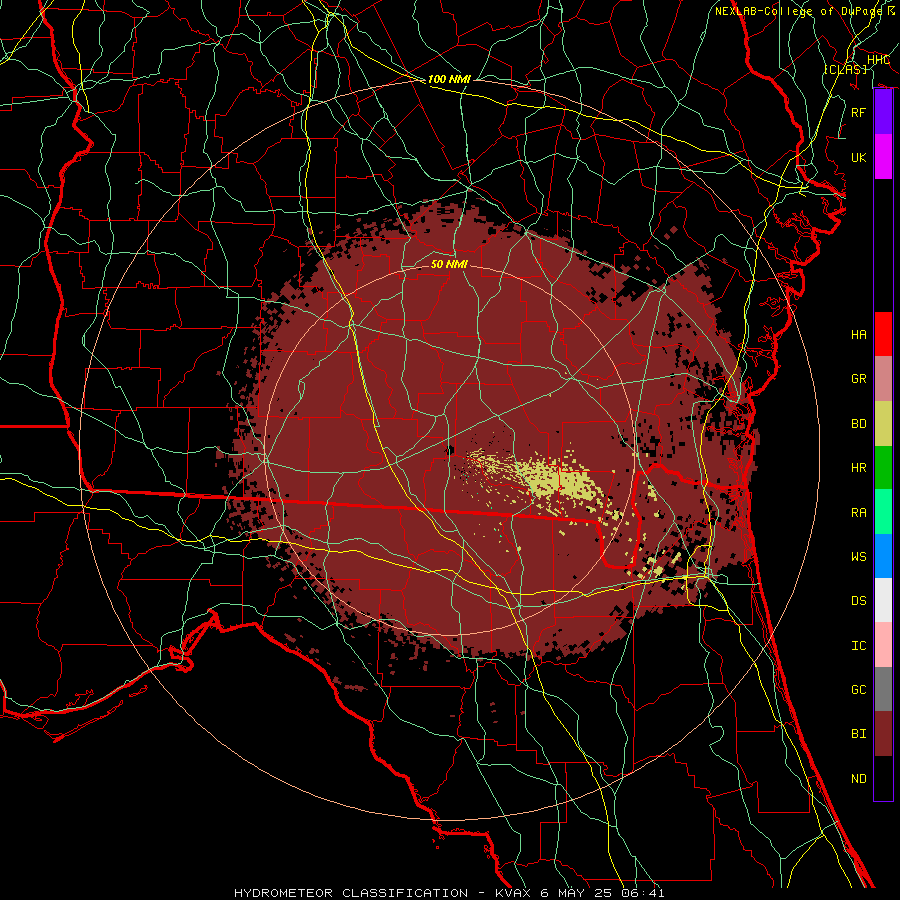Click the WS blue legend swatch
The width and height of the screenshot is (900, 900).
tap(883, 556)
